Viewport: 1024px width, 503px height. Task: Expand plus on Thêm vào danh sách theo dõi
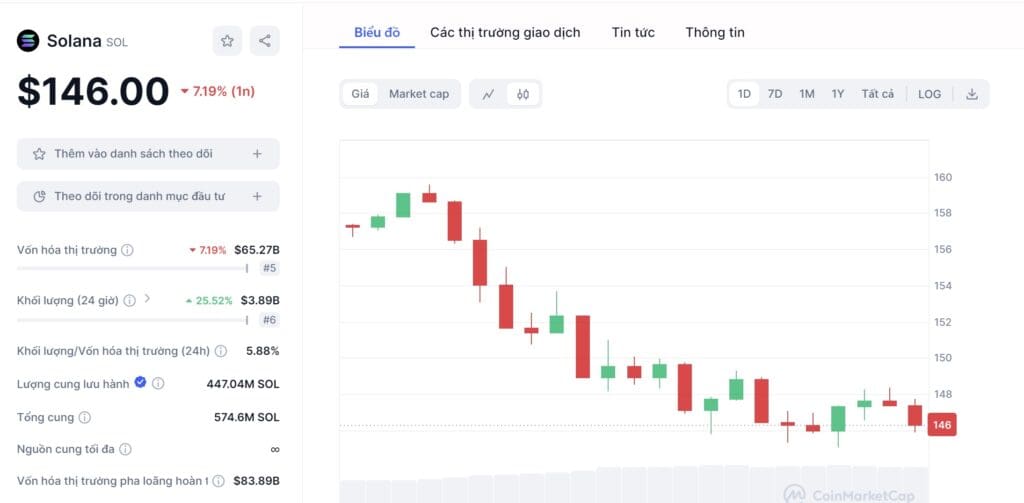click(x=257, y=154)
